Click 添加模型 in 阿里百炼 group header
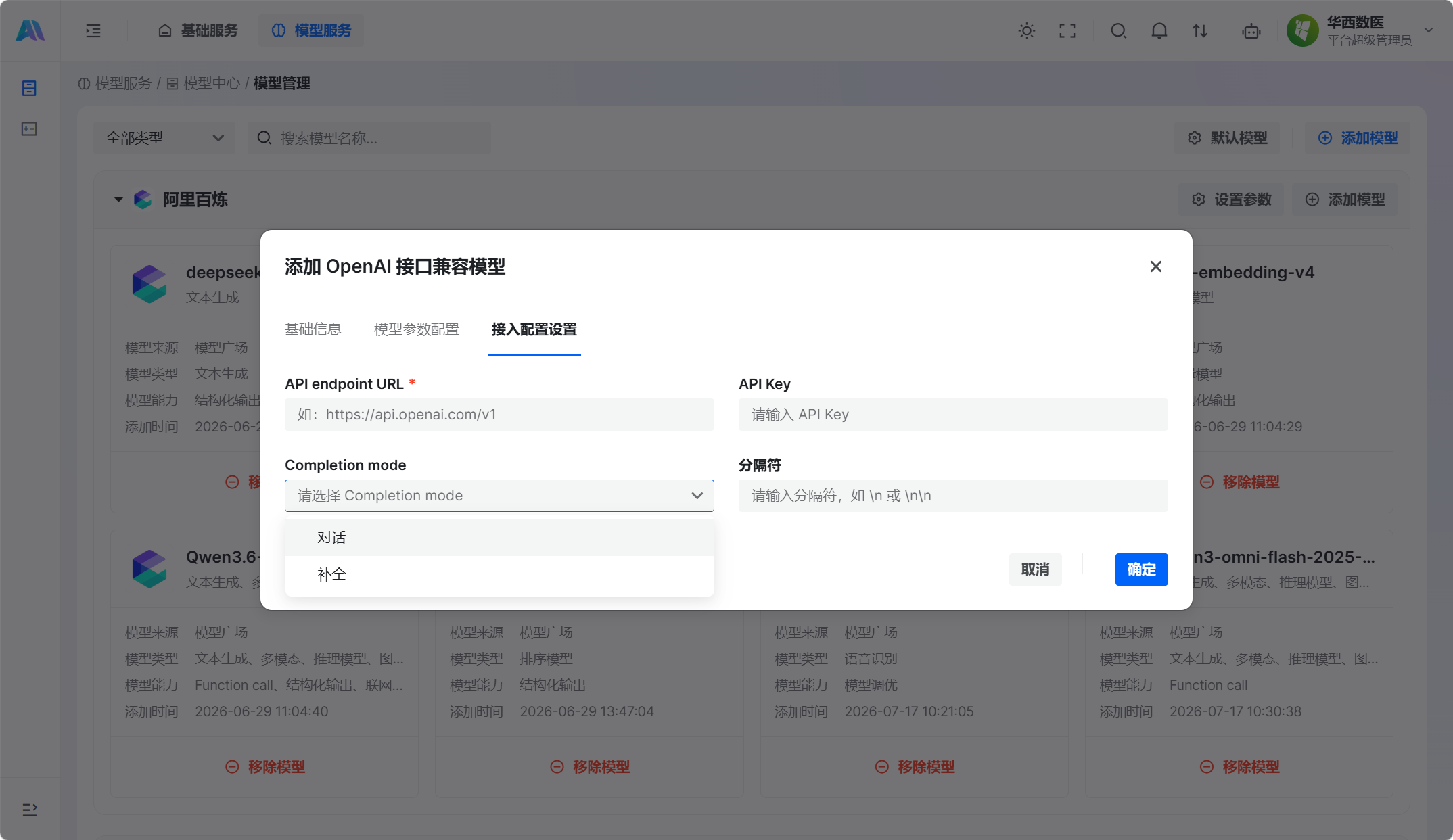 pyautogui.click(x=1345, y=200)
